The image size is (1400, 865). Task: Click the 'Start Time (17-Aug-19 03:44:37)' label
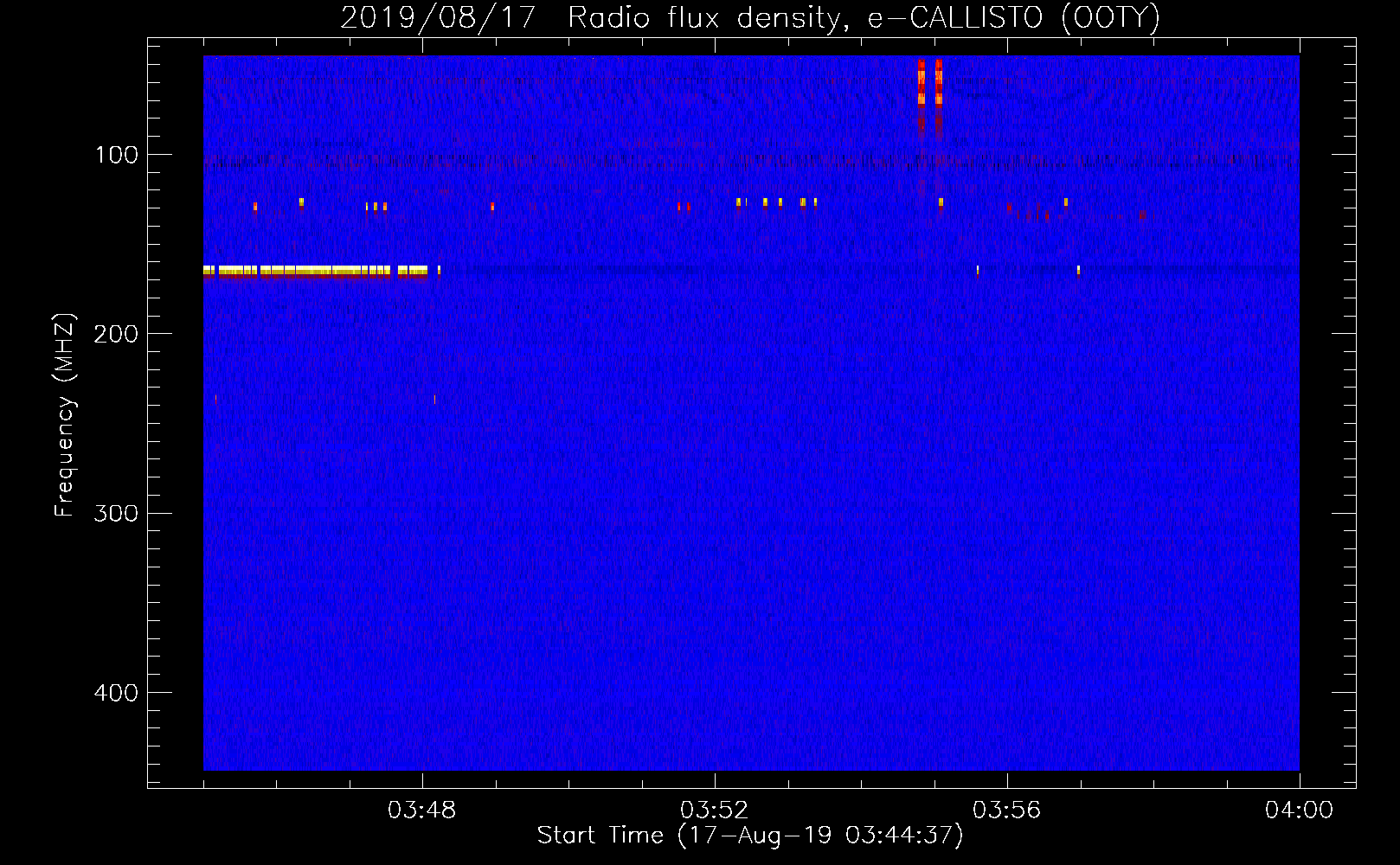750,836
